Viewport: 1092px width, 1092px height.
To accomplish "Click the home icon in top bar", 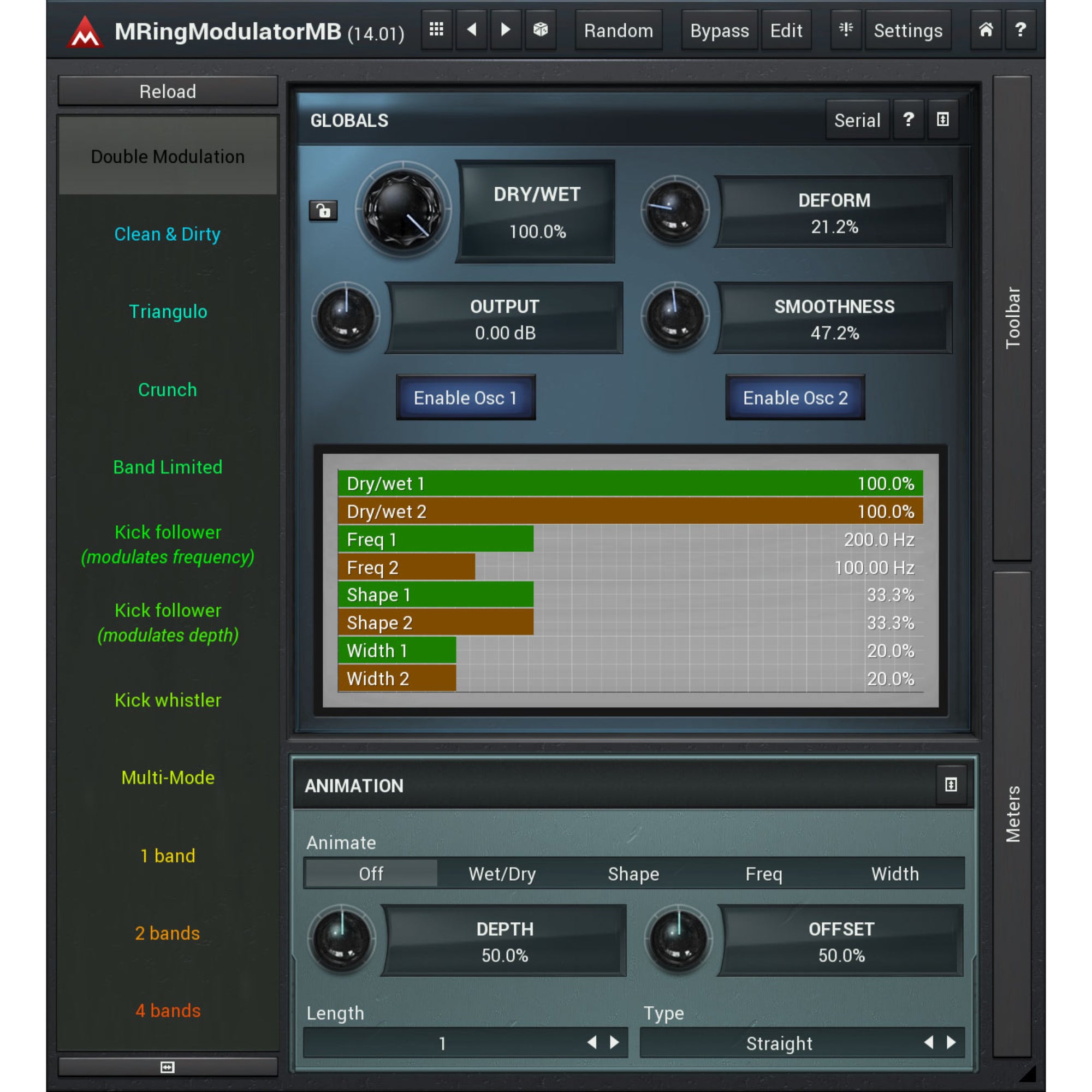I will [x=986, y=30].
